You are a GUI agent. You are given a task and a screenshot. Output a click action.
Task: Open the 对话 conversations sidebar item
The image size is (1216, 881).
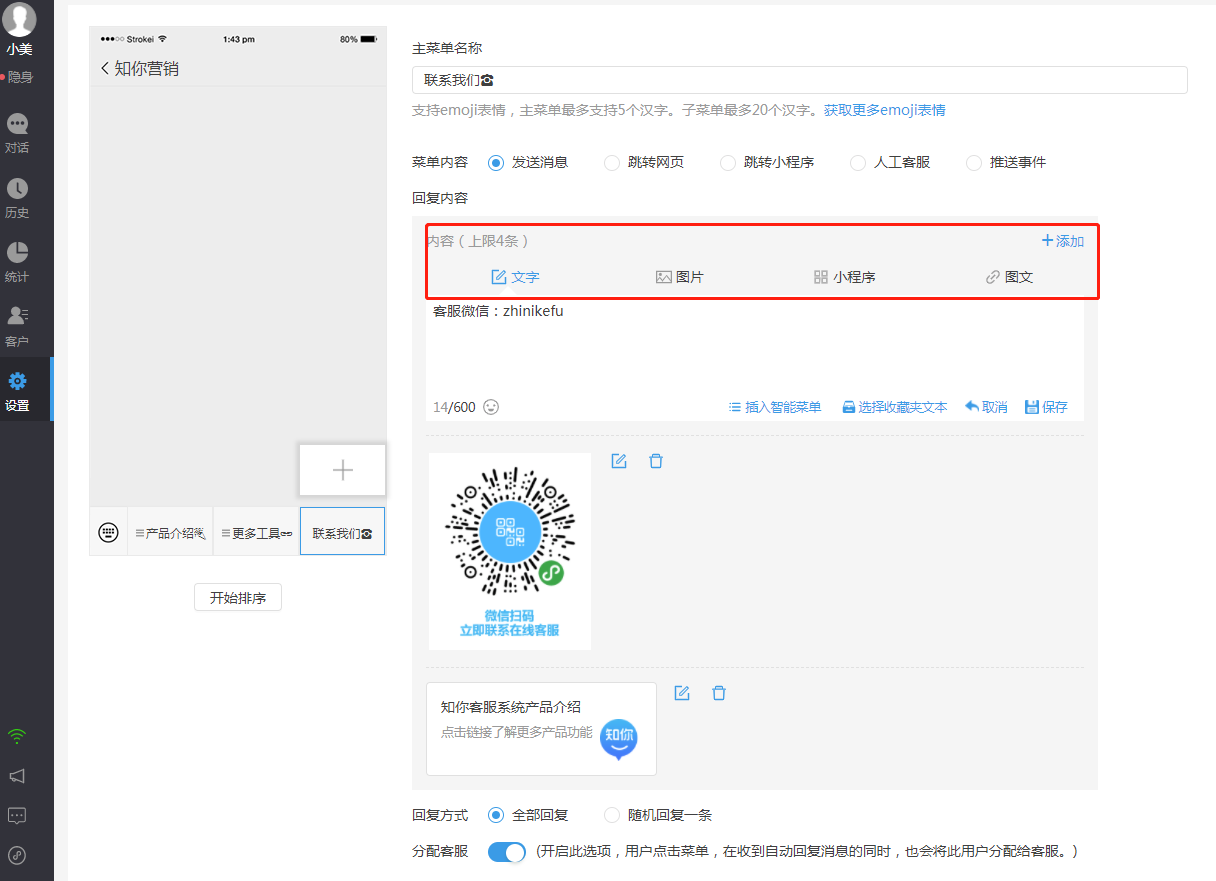click(x=18, y=133)
